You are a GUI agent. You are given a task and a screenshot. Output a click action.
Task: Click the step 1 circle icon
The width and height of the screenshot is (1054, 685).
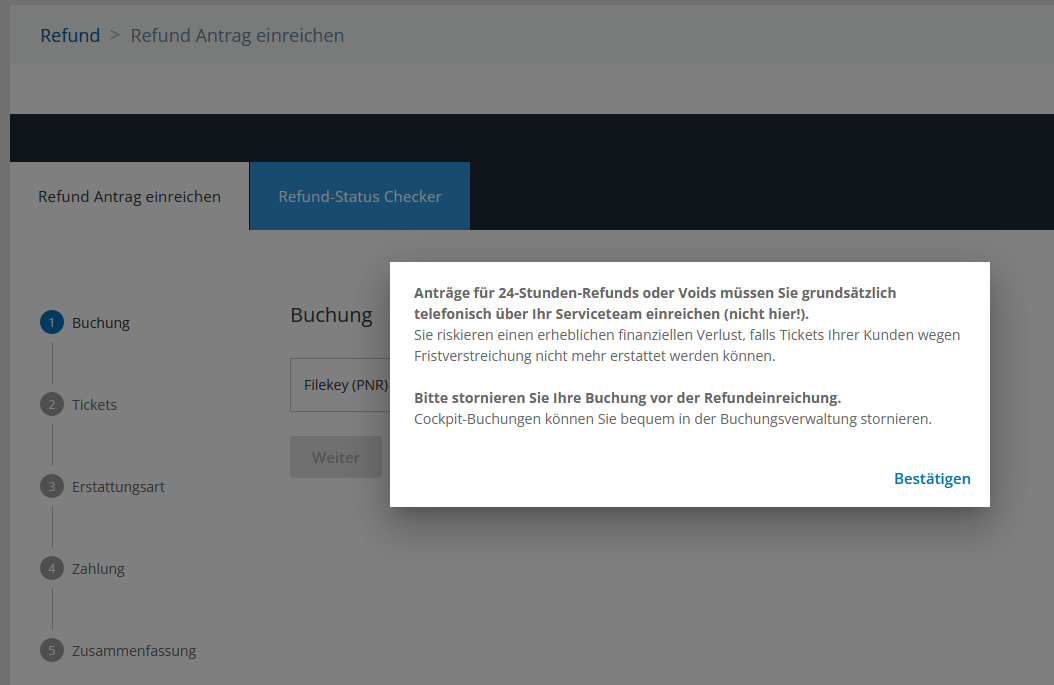click(x=51, y=322)
